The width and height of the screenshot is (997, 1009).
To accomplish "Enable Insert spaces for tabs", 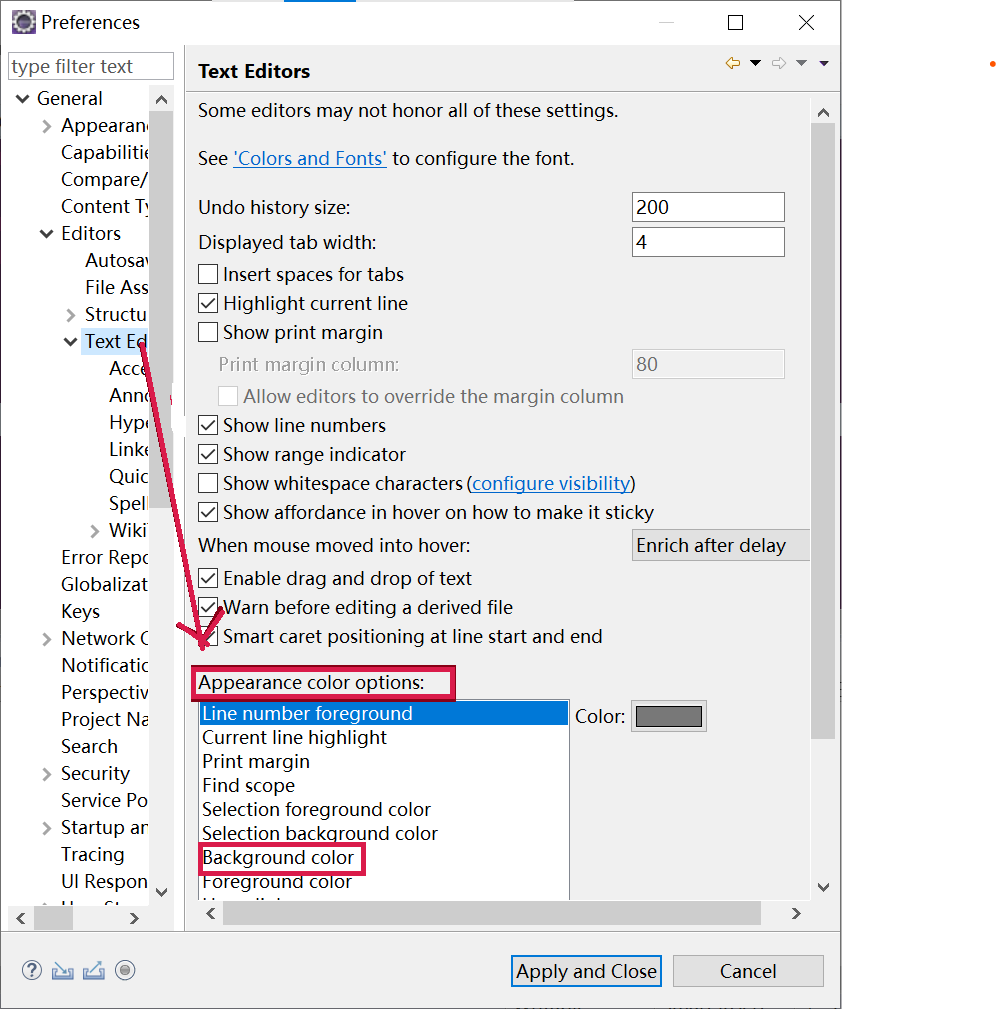I will [207, 274].
